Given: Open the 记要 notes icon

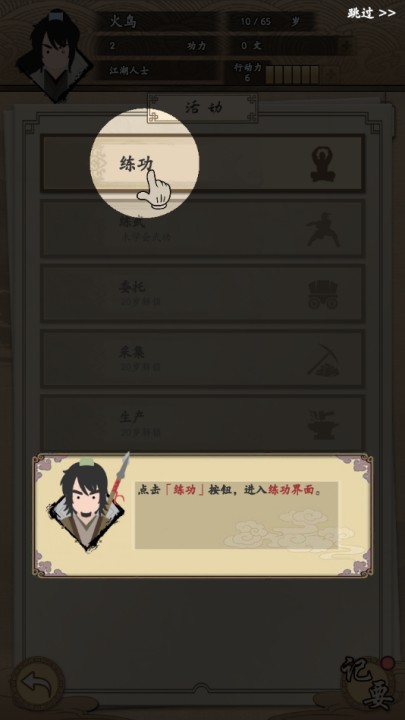Looking at the screenshot, I should point(367,684).
